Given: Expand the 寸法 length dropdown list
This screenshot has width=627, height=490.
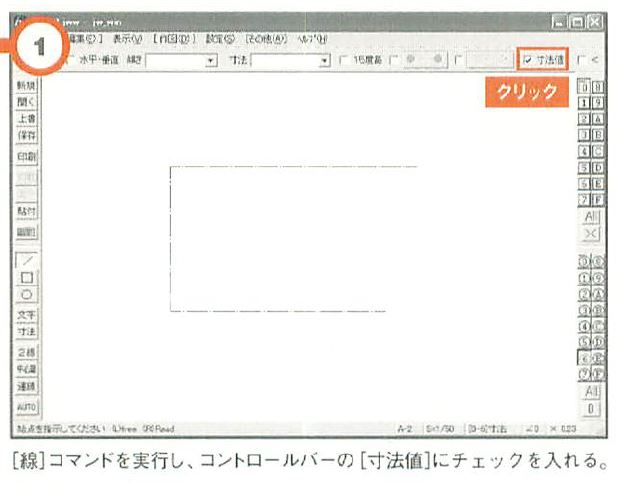Looking at the screenshot, I should [325, 61].
